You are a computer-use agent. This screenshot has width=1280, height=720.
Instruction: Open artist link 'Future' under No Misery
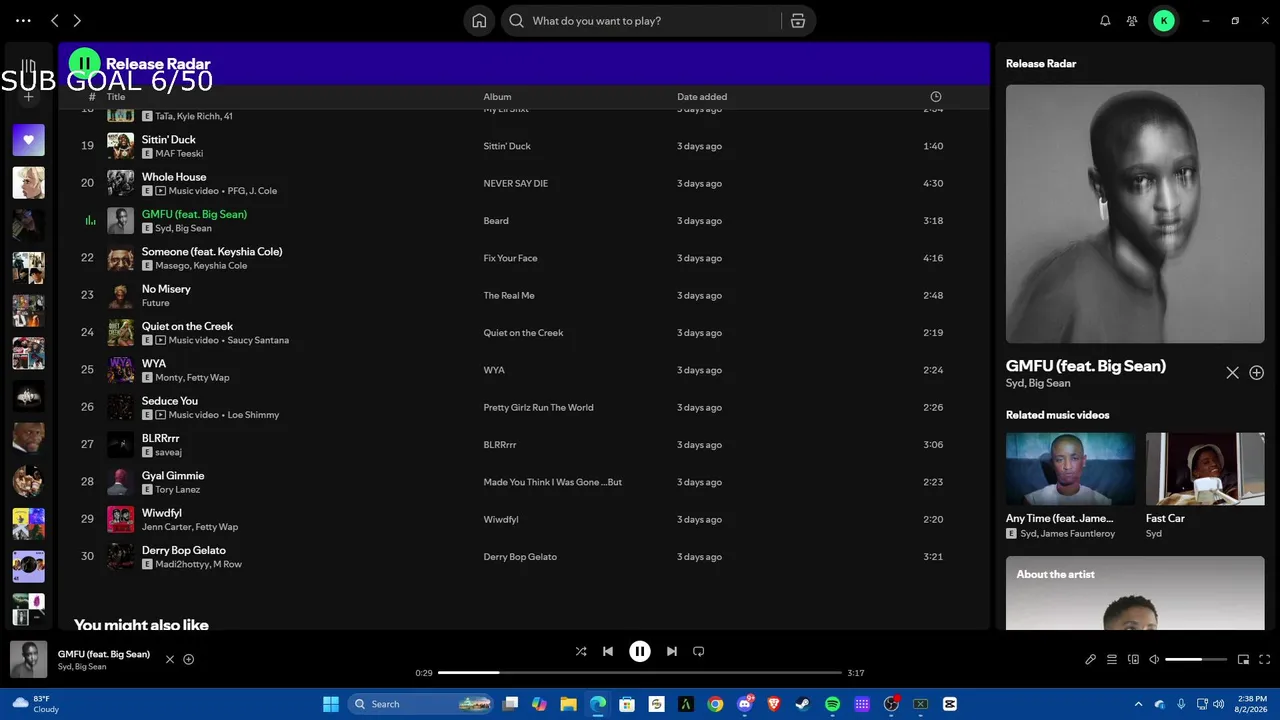pyautogui.click(x=155, y=303)
